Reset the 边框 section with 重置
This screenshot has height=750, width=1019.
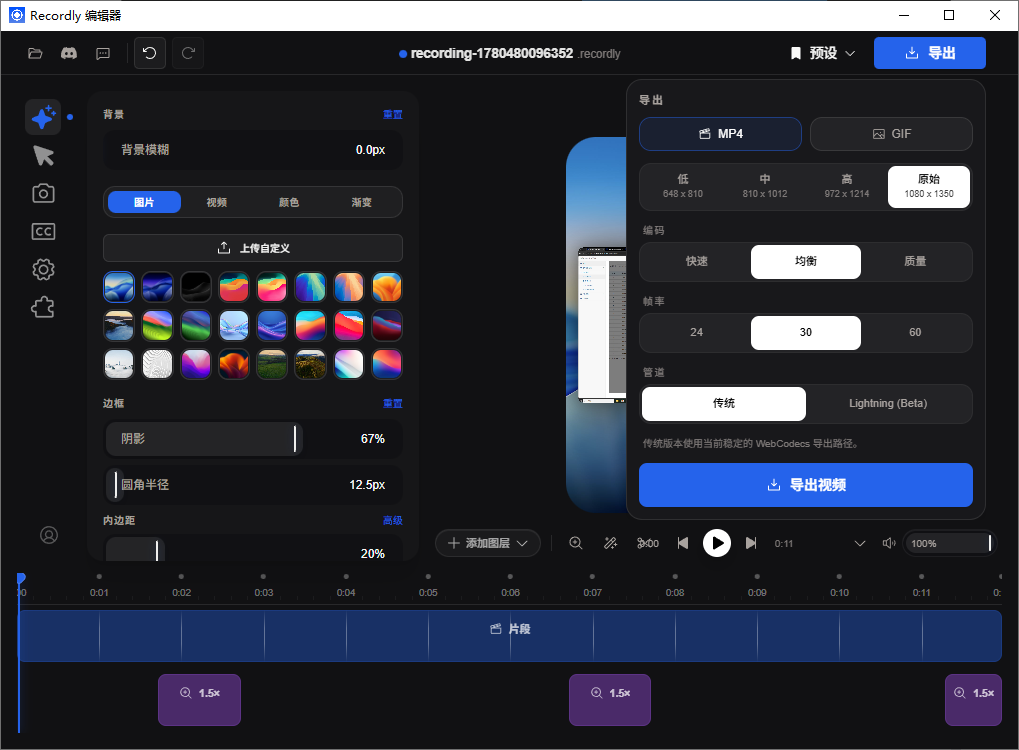point(393,404)
